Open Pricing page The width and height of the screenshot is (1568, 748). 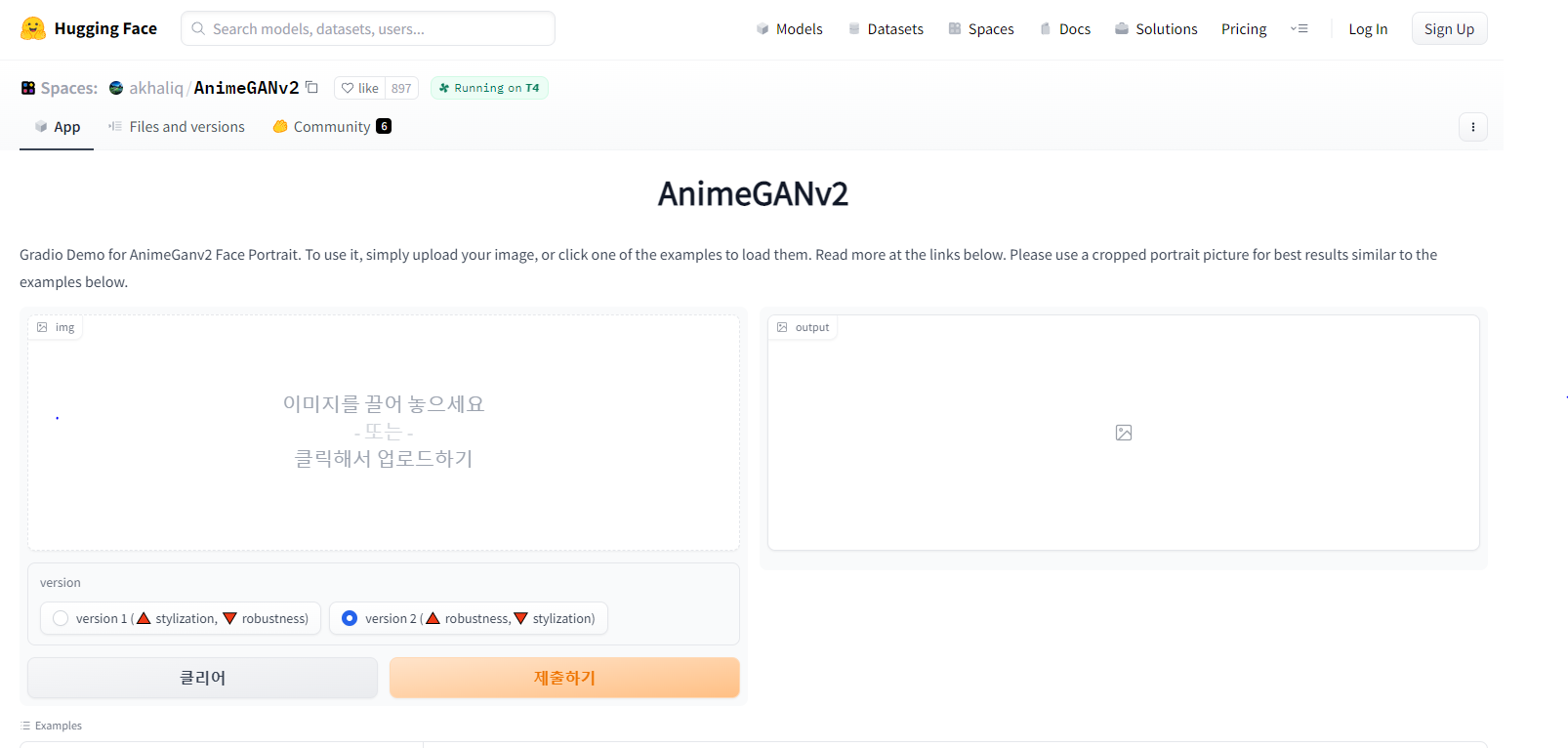[x=1244, y=29]
